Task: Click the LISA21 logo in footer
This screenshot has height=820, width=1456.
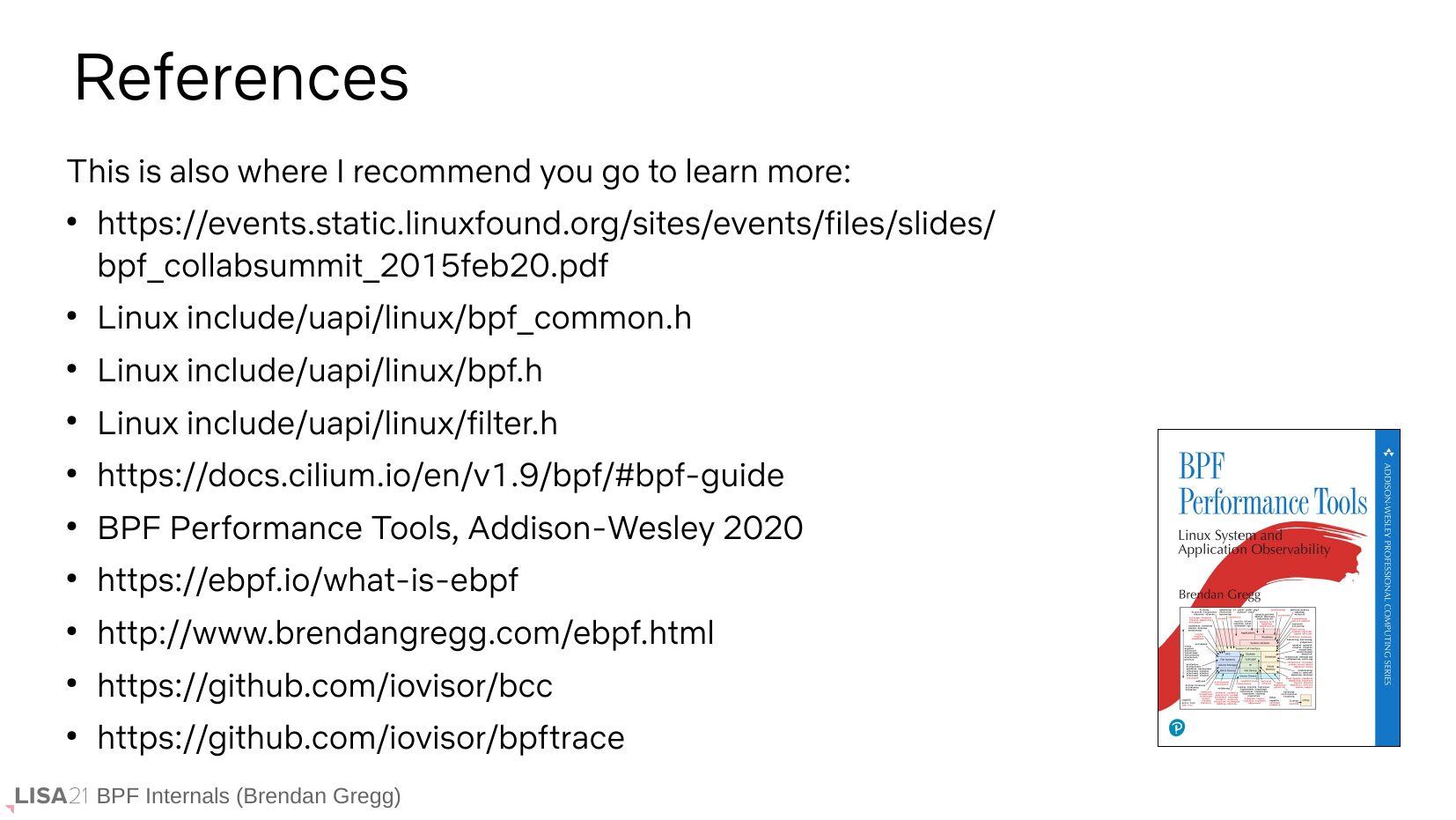Action: (x=51, y=796)
